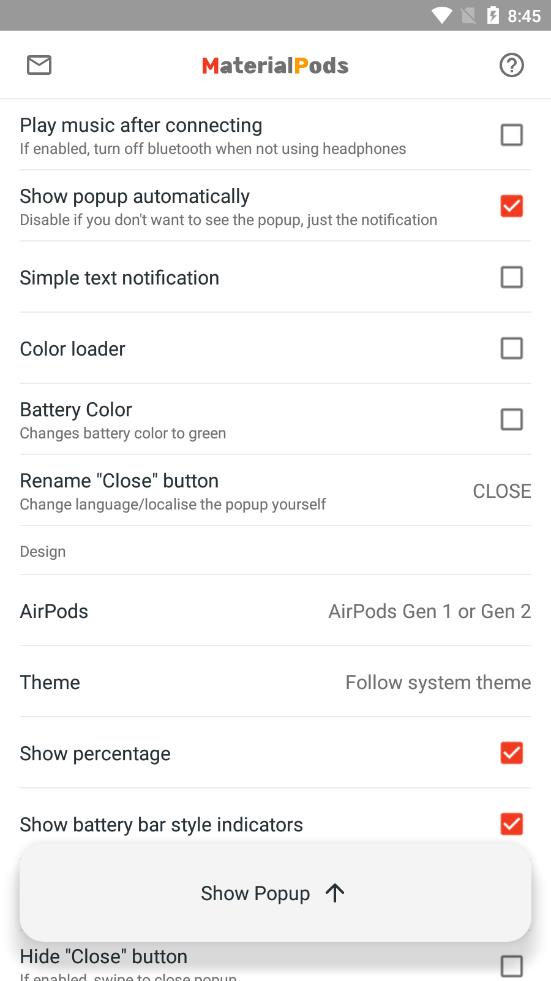Toggle the Color loader checkbox
Screen dimensions: 551x981
click(512, 348)
